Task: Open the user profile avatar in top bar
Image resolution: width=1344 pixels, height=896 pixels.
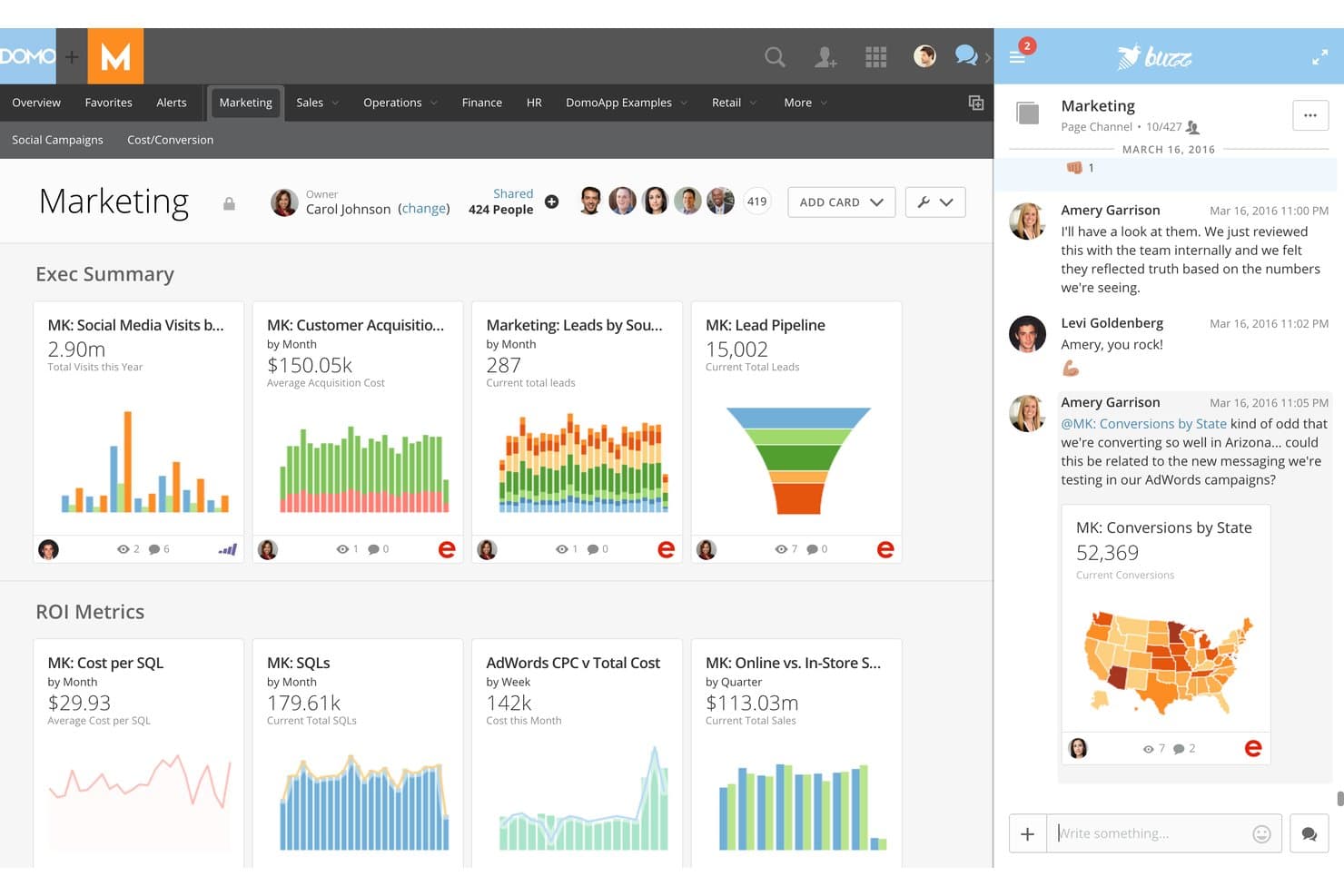Action: (924, 56)
